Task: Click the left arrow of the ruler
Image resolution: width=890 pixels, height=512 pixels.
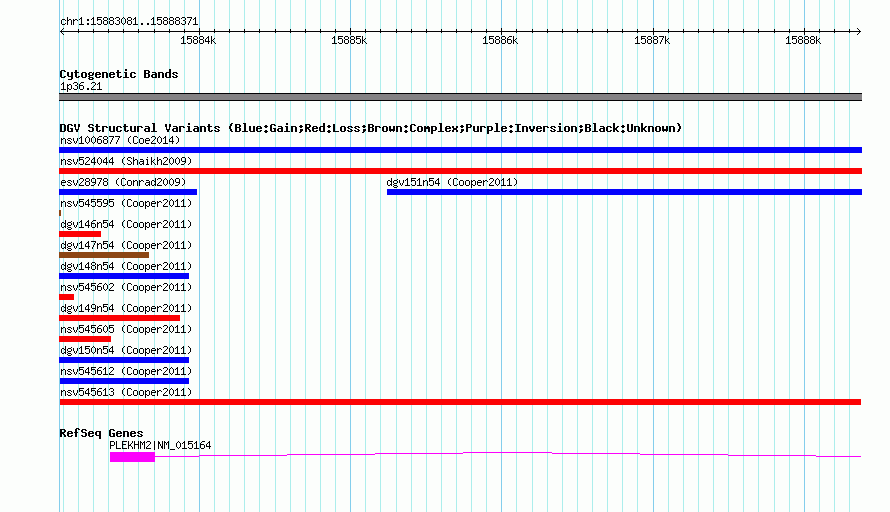Action: [62, 32]
